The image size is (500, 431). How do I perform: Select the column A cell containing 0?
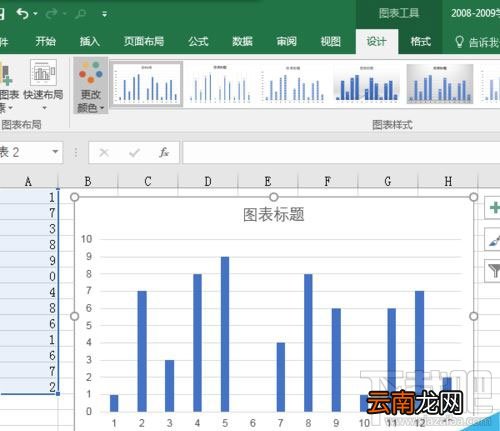click(29, 276)
